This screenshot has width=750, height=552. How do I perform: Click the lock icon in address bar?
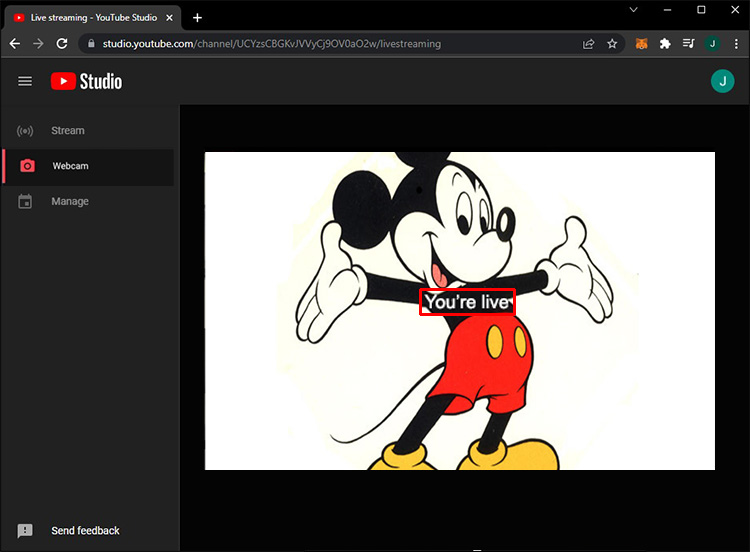coord(91,44)
